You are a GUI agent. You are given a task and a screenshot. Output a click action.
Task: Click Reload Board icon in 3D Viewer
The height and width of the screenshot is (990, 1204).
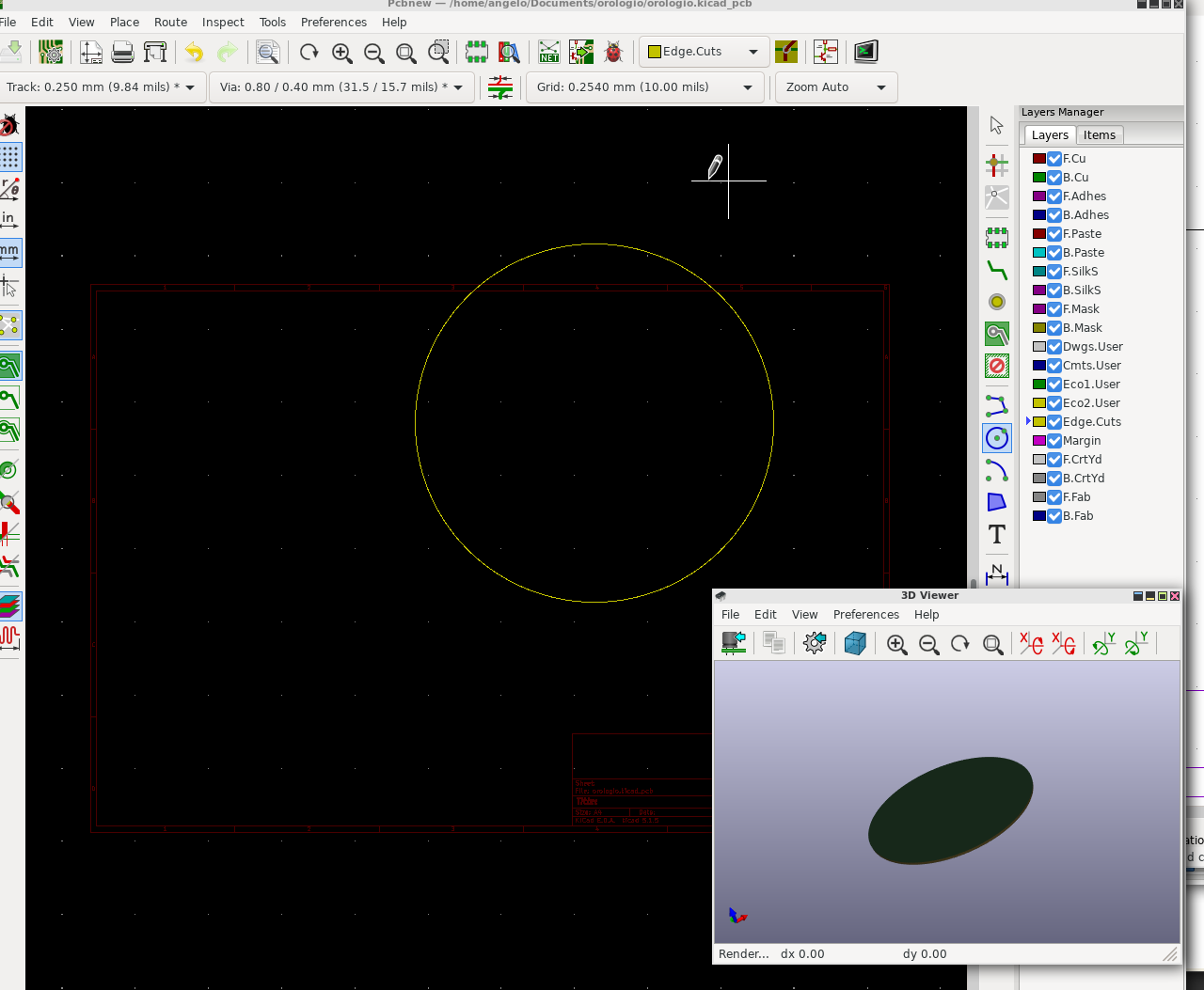734,643
